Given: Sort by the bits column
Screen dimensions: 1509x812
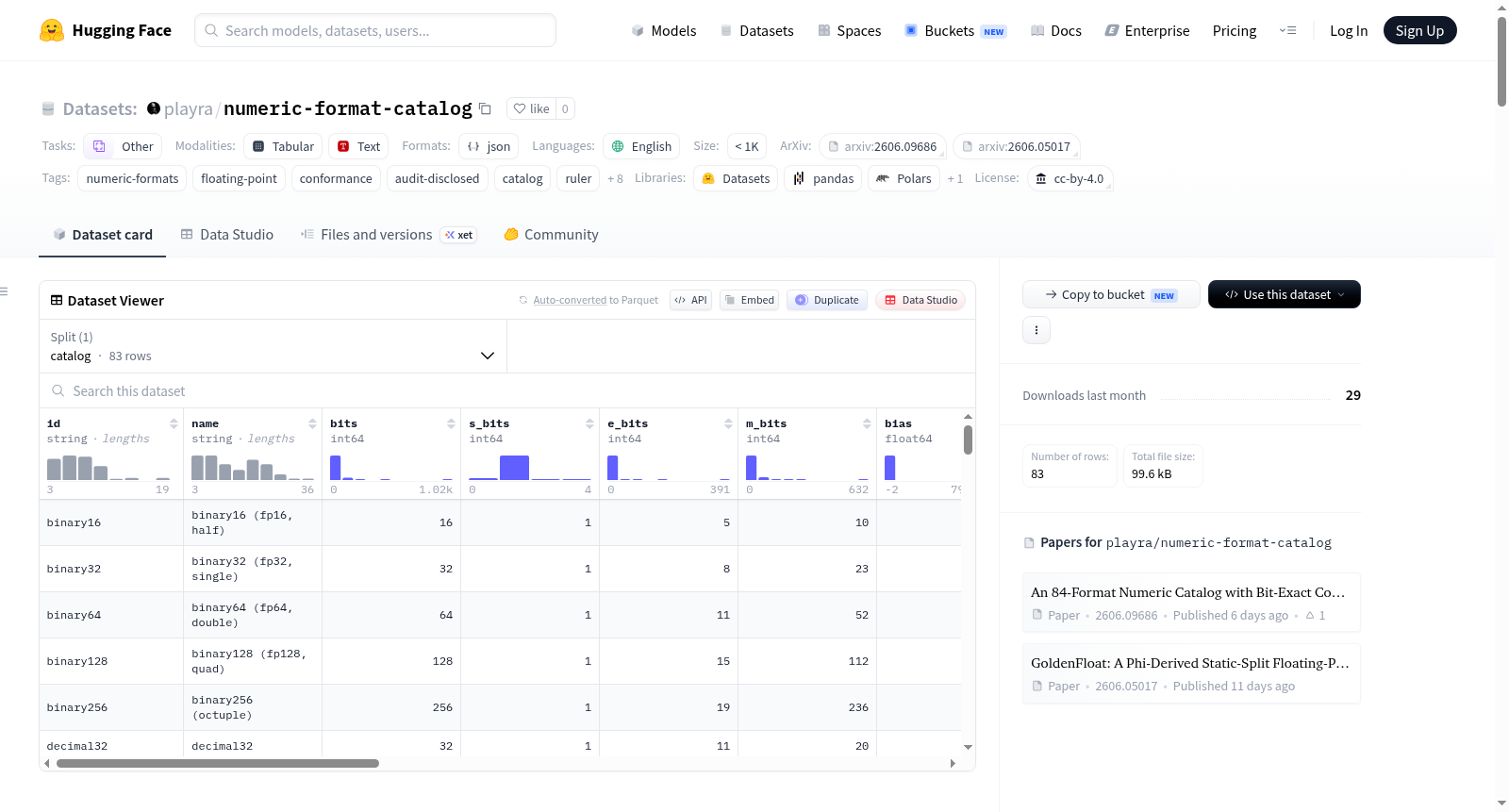Looking at the screenshot, I should pyautogui.click(x=451, y=423).
